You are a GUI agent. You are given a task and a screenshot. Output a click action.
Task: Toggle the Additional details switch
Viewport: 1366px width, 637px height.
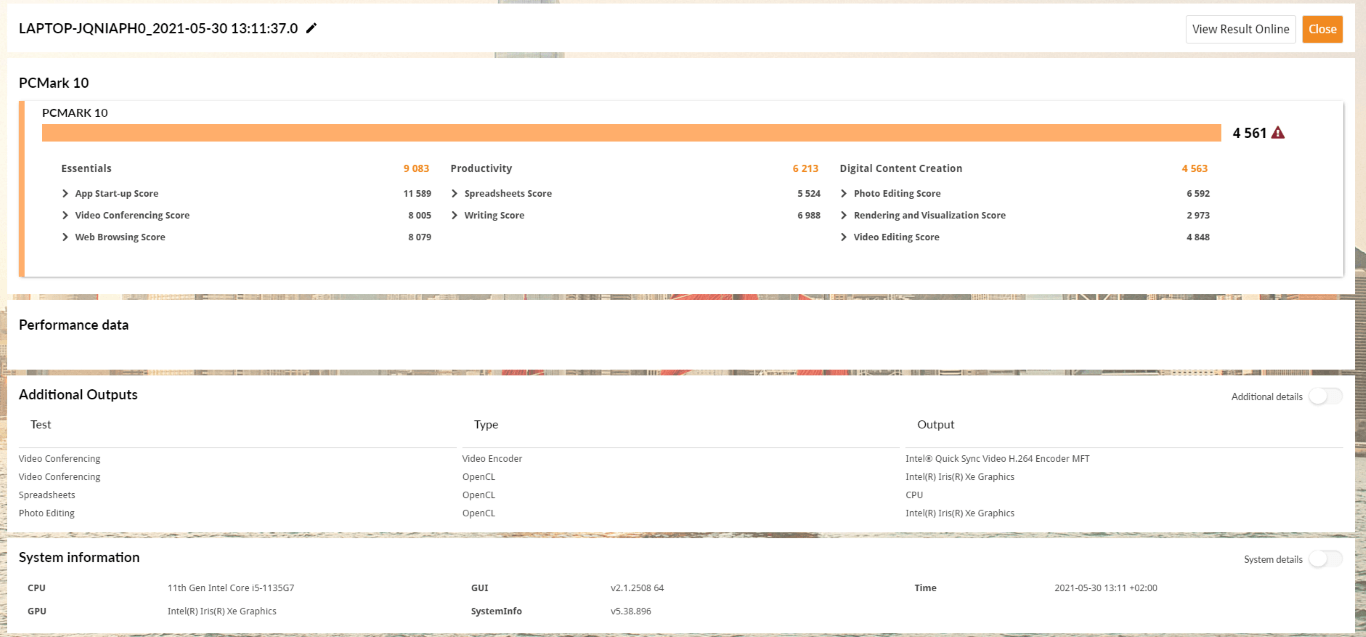(x=1325, y=397)
